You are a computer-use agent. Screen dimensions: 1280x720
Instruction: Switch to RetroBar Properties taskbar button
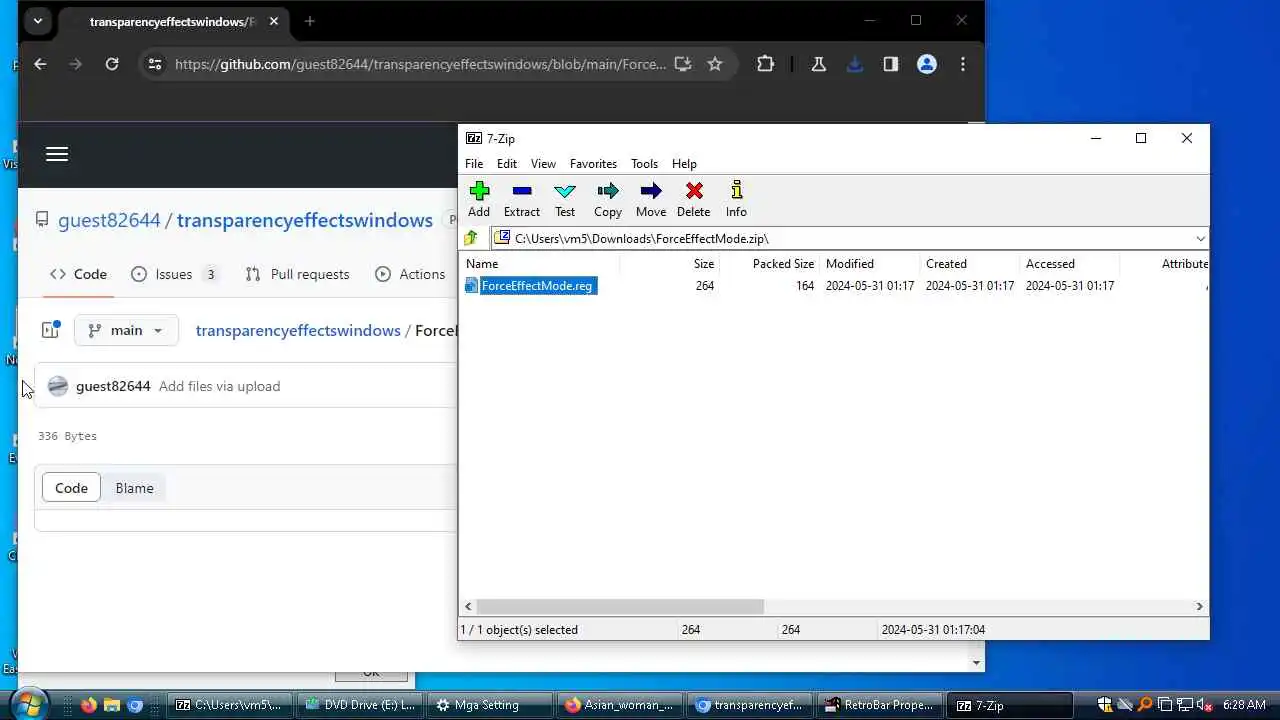[880, 705]
